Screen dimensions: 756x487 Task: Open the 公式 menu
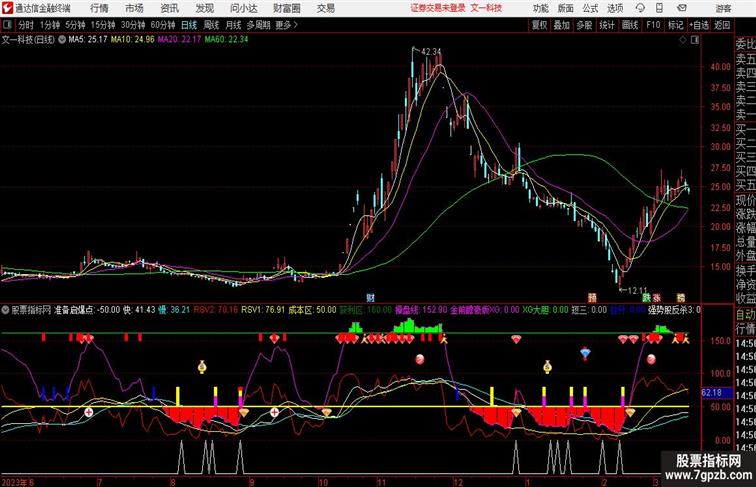(x=590, y=8)
